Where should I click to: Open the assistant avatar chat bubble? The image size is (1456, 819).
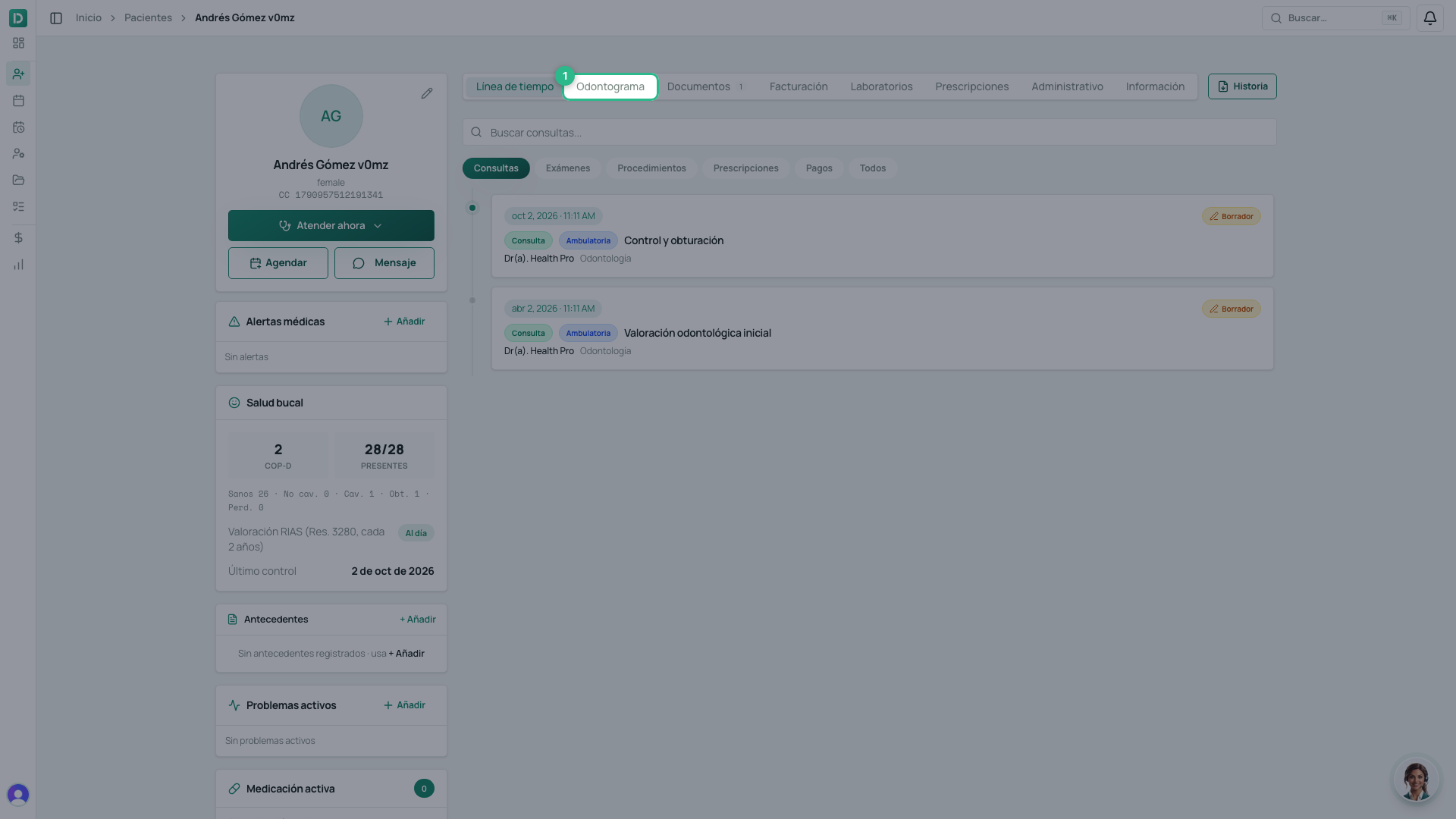click(x=1416, y=779)
